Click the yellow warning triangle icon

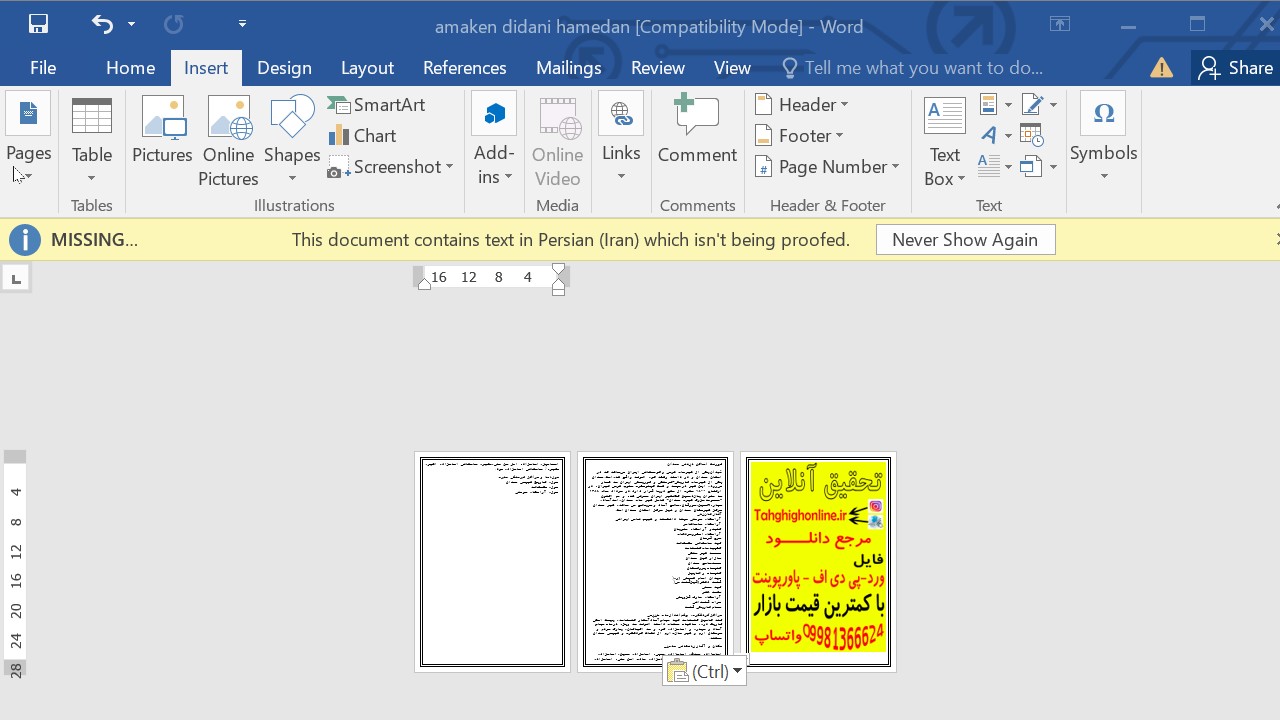1161,68
